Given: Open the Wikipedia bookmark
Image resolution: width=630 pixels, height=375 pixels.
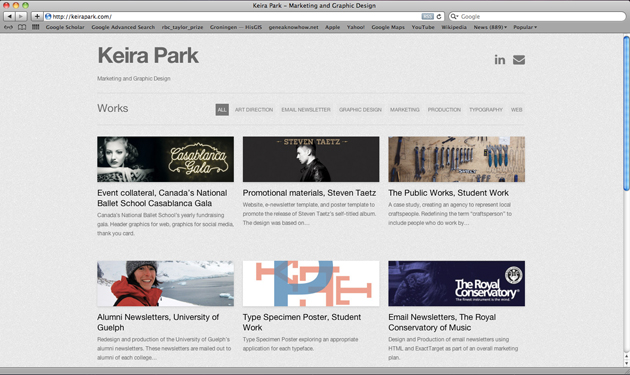Looking at the screenshot, I should (454, 27).
